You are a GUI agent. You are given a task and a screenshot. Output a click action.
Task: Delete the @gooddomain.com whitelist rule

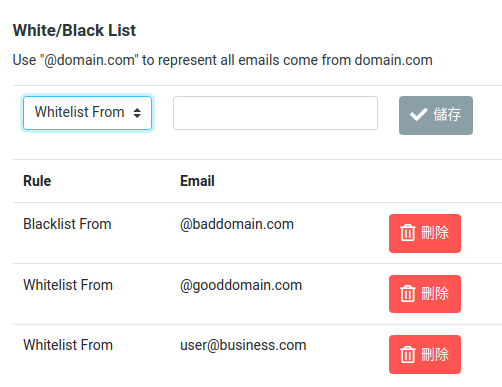coord(425,294)
